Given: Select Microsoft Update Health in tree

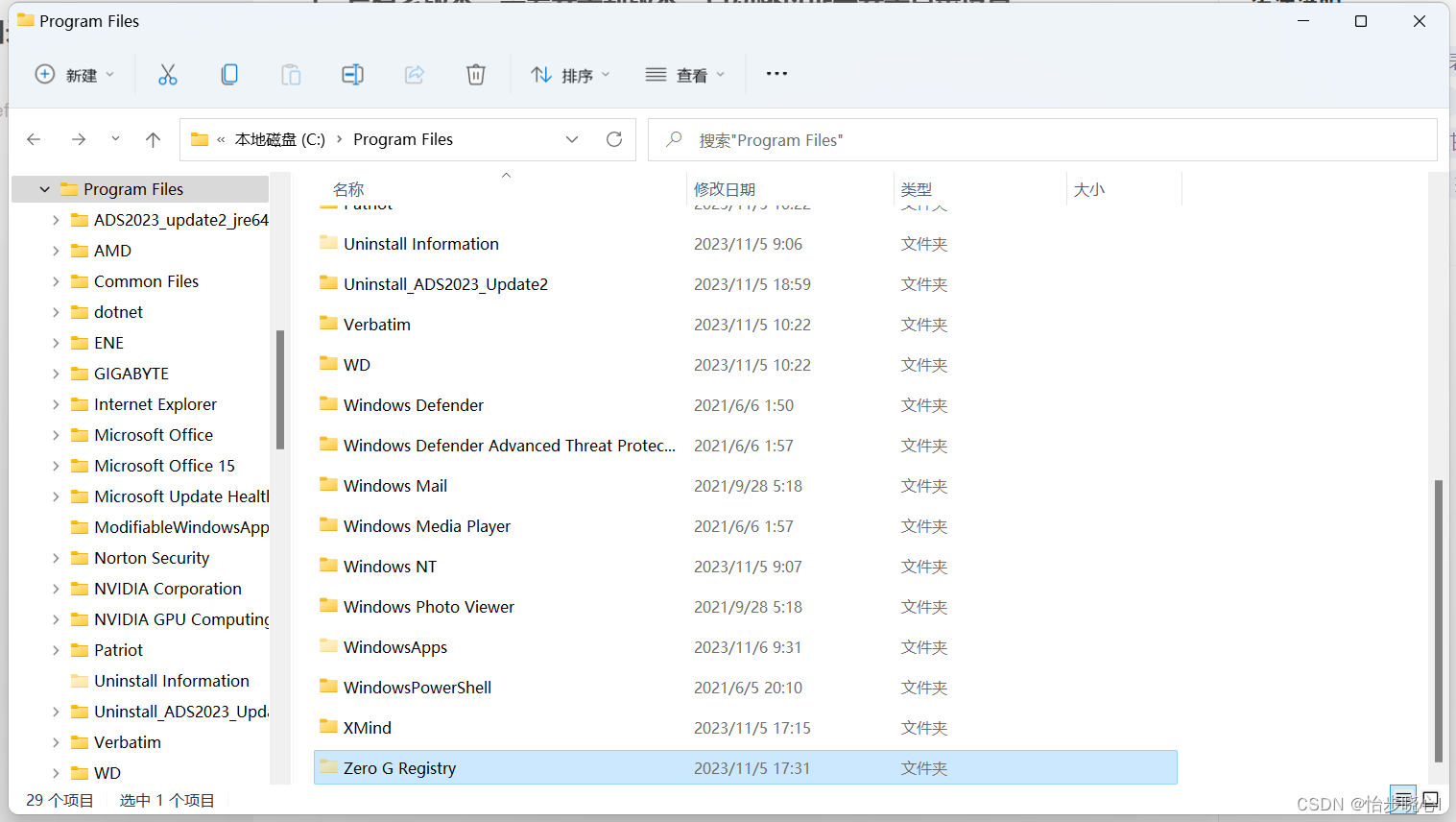Looking at the screenshot, I should point(181,496).
